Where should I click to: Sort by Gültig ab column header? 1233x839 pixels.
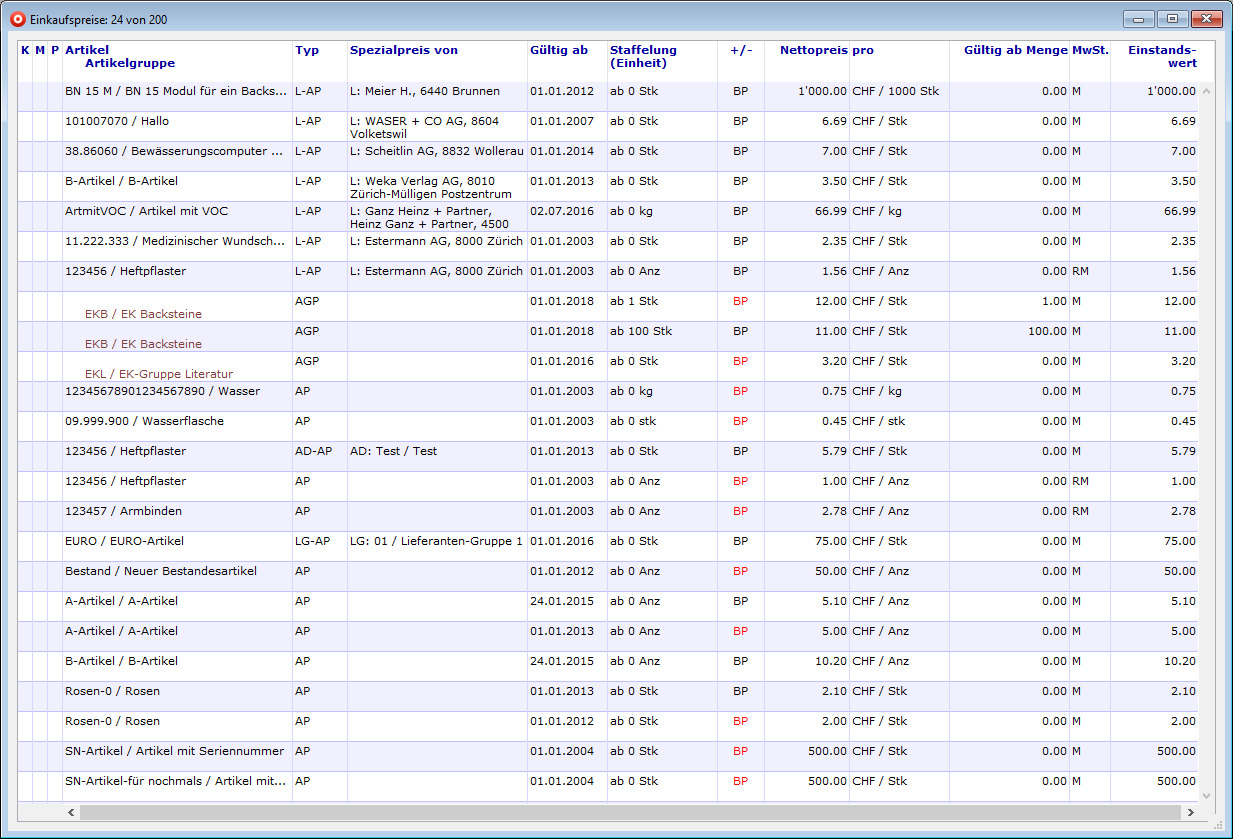558,50
